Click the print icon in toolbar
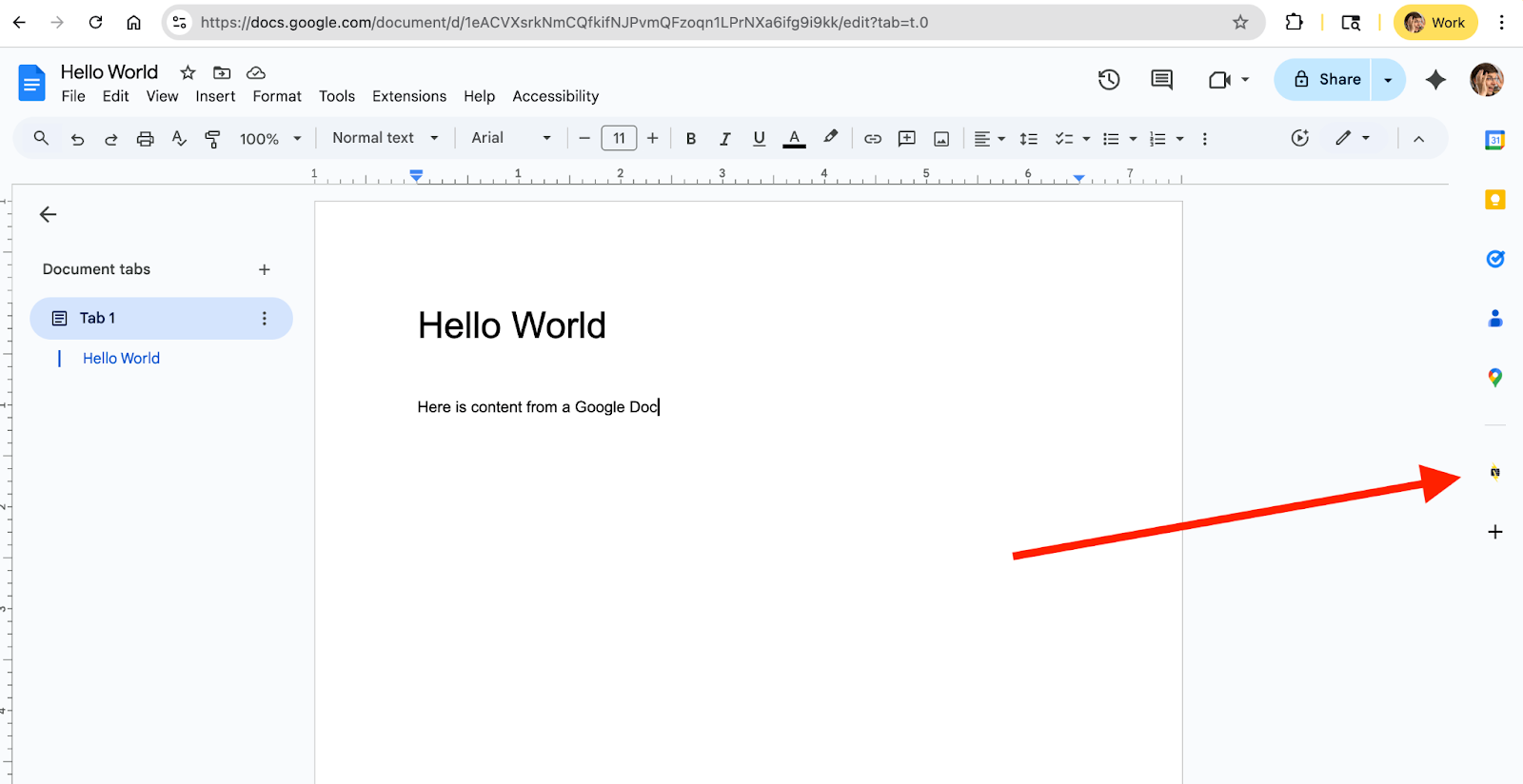 (145, 139)
